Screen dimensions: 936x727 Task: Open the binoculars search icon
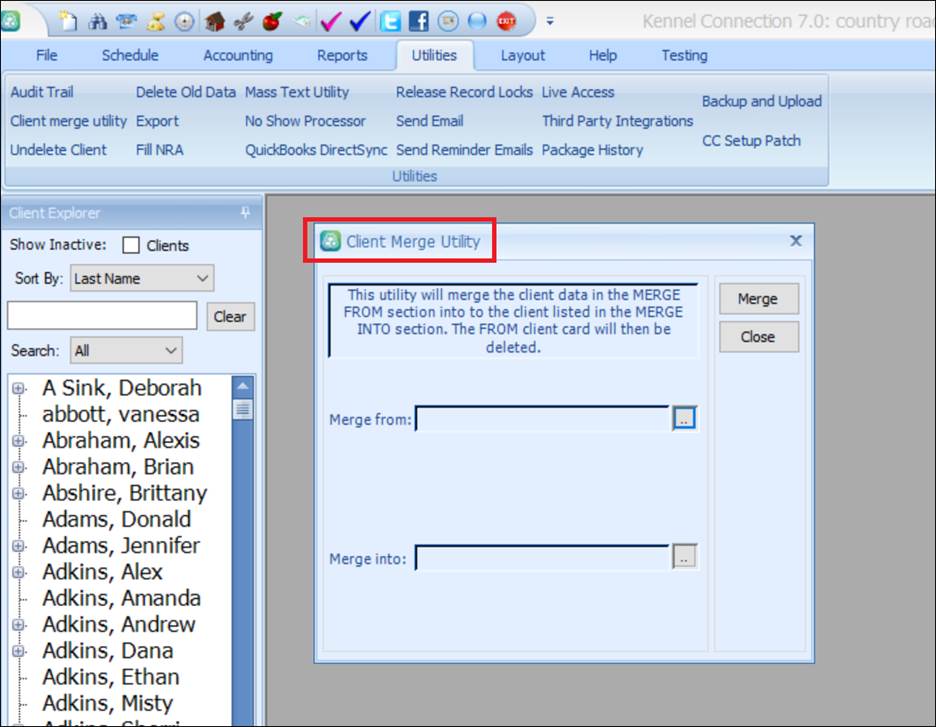click(x=96, y=19)
